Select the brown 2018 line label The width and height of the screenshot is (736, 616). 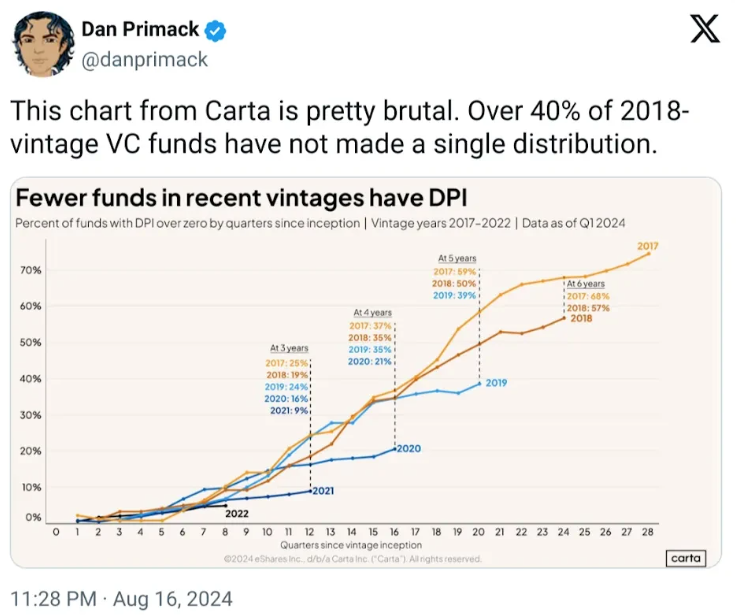pyautogui.click(x=582, y=318)
